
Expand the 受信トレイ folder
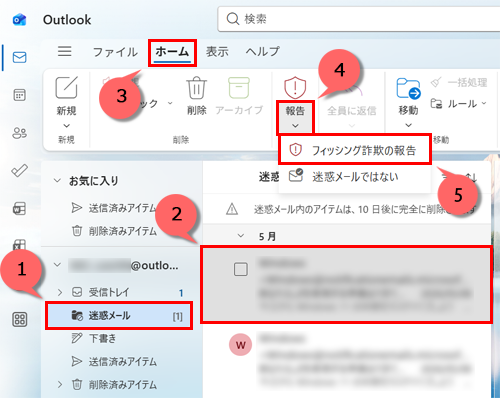[60, 292]
